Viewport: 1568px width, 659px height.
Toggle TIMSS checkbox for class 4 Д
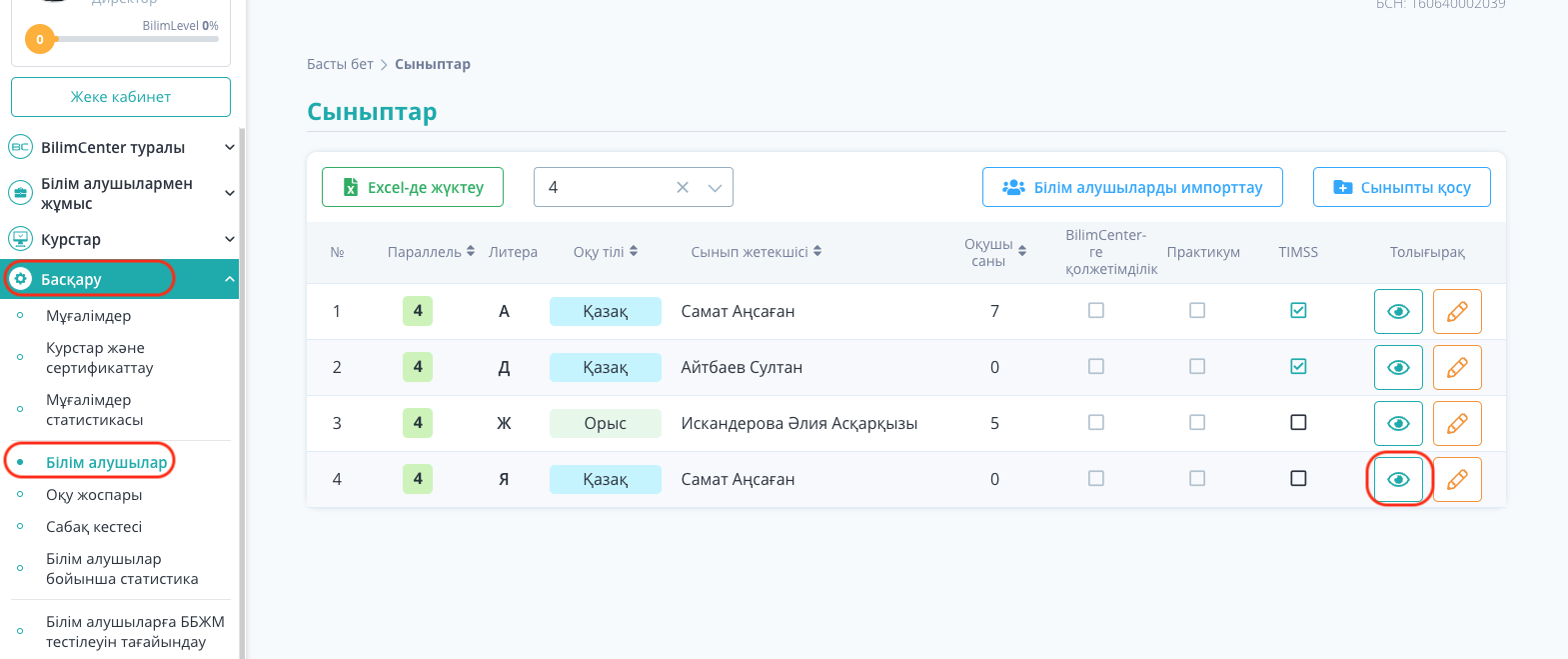click(x=1298, y=366)
